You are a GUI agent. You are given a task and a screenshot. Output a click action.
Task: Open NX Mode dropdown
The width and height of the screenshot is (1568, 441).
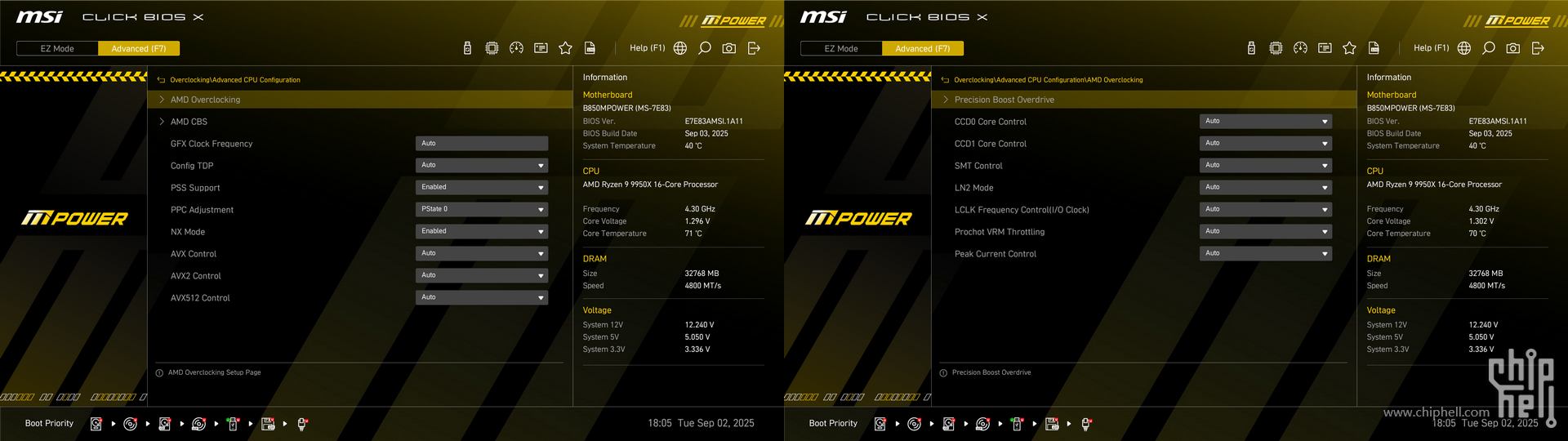pos(482,231)
